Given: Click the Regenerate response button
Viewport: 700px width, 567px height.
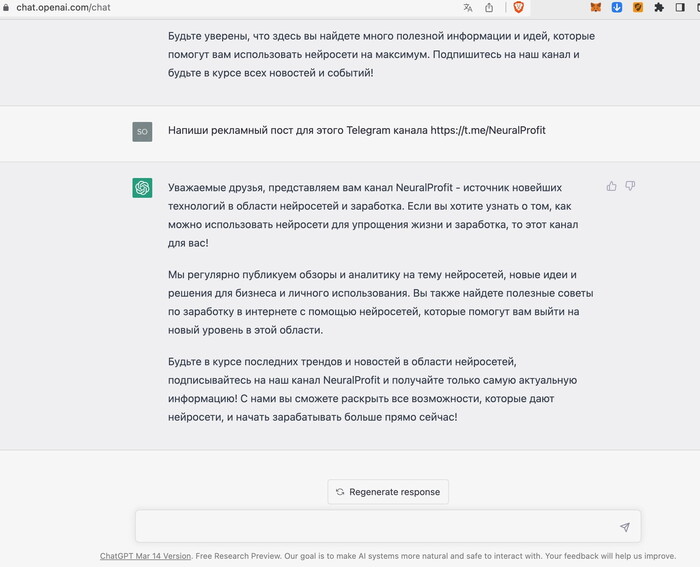Looking at the screenshot, I should (388, 492).
